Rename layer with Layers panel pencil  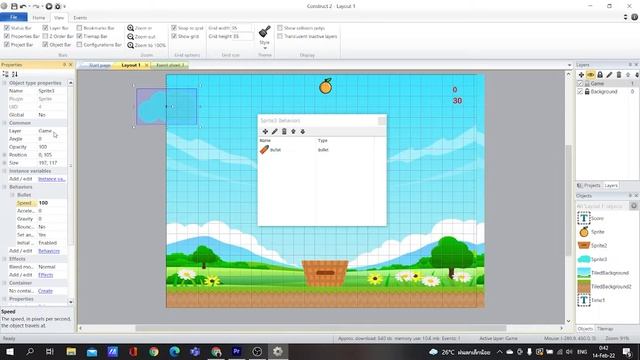[x=609, y=75]
